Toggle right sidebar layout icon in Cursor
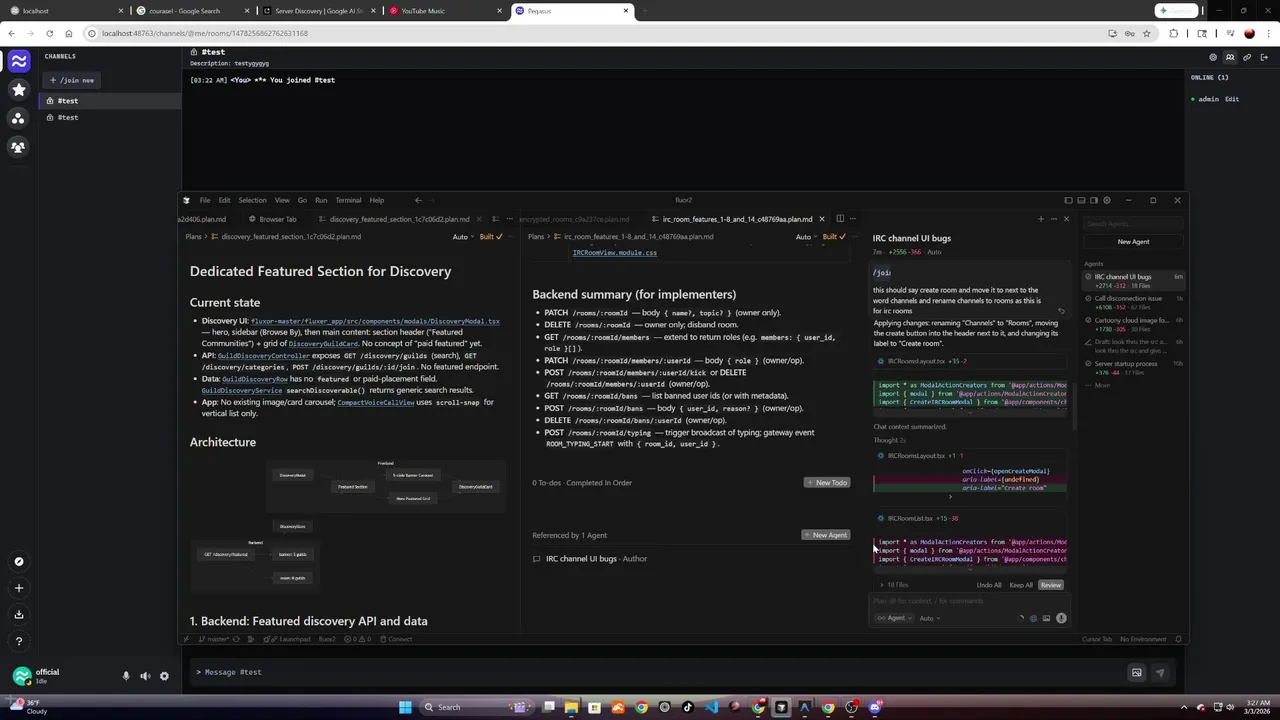The height and width of the screenshot is (720, 1280). (x=1093, y=200)
